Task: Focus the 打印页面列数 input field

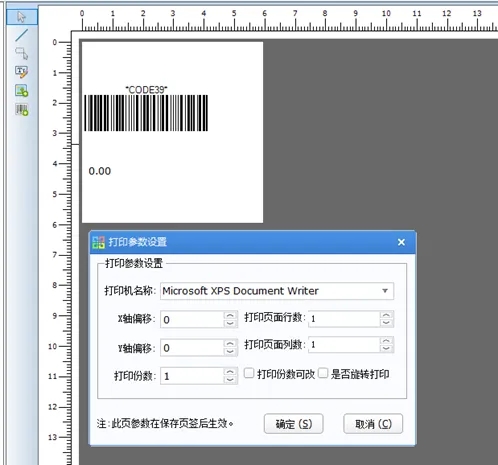Action: tap(344, 344)
